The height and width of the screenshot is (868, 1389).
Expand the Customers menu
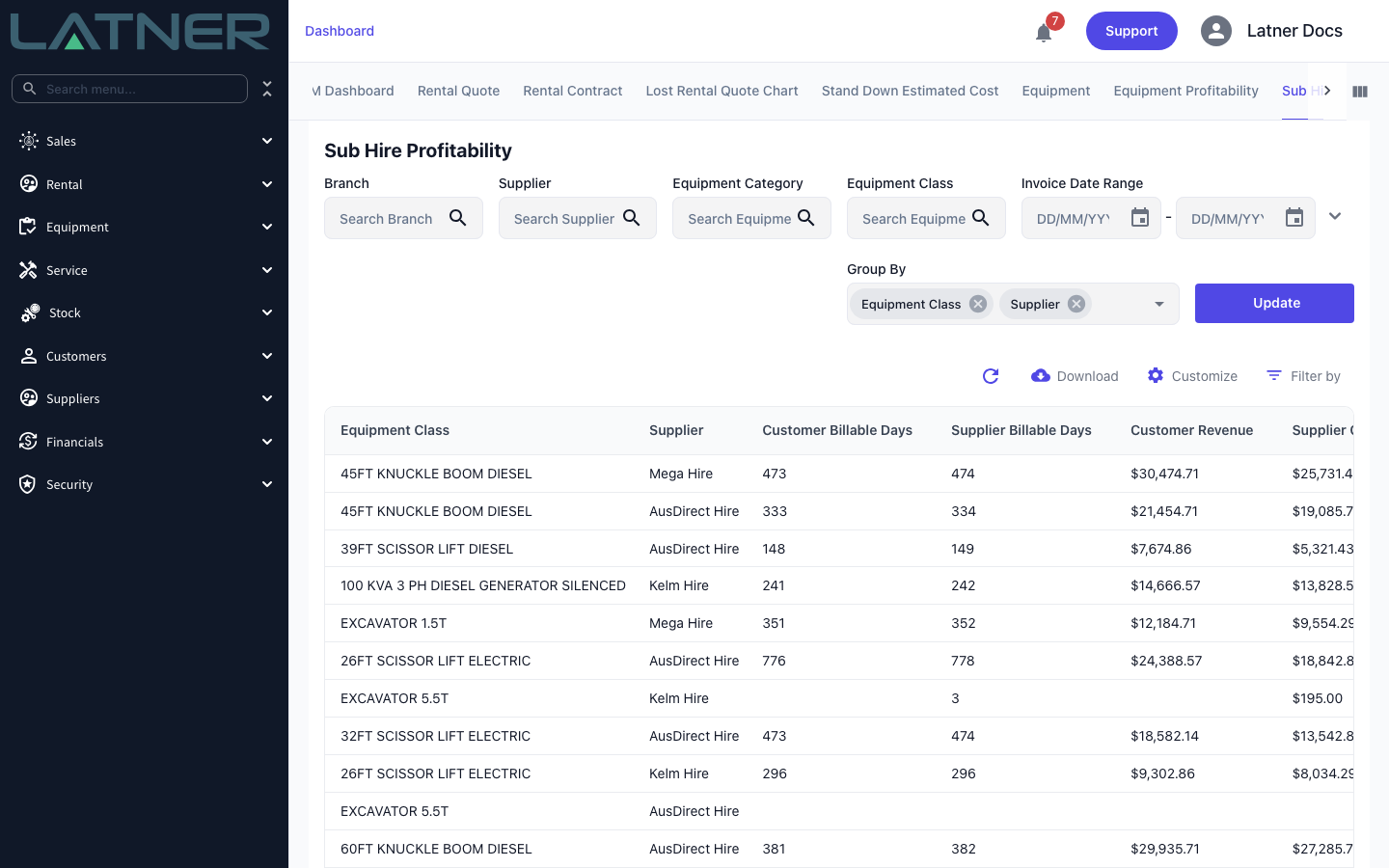pyautogui.click(x=145, y=356)
